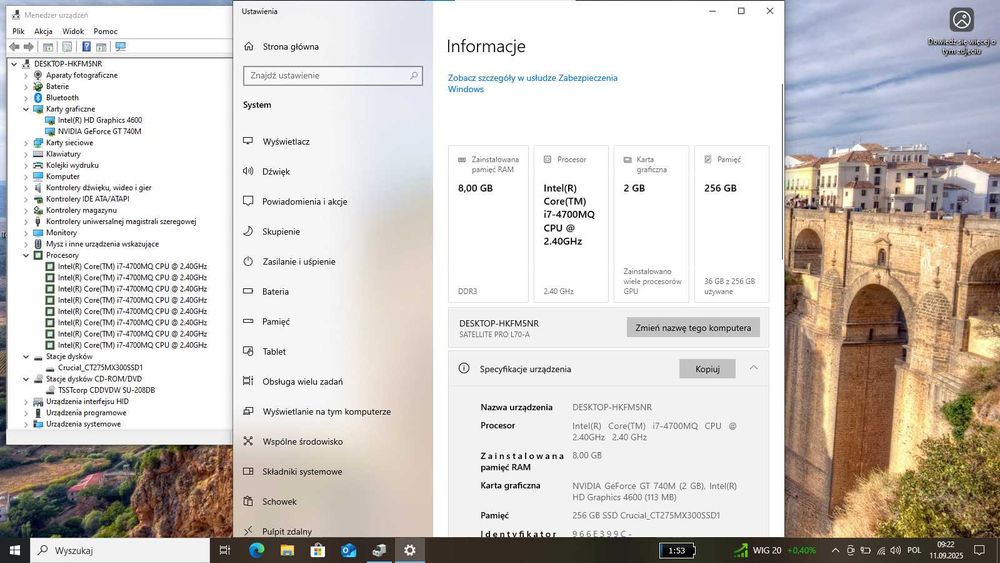Open the Pomoc menu
Screen dimensions: 1000x563
(105, 31)
